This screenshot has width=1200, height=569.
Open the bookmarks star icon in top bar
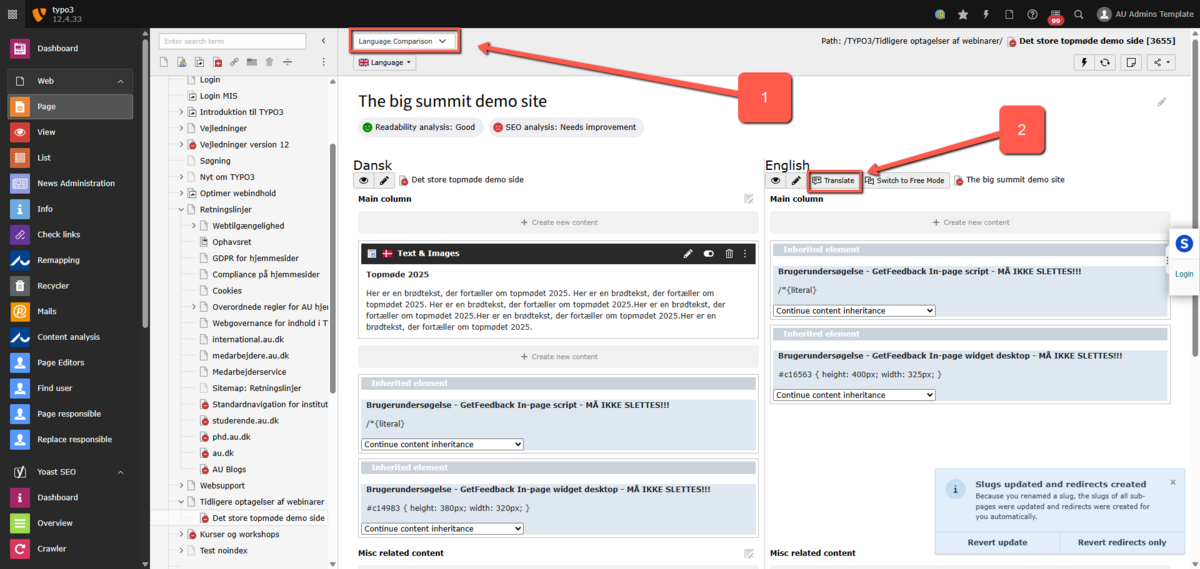(x=963, y=14)
